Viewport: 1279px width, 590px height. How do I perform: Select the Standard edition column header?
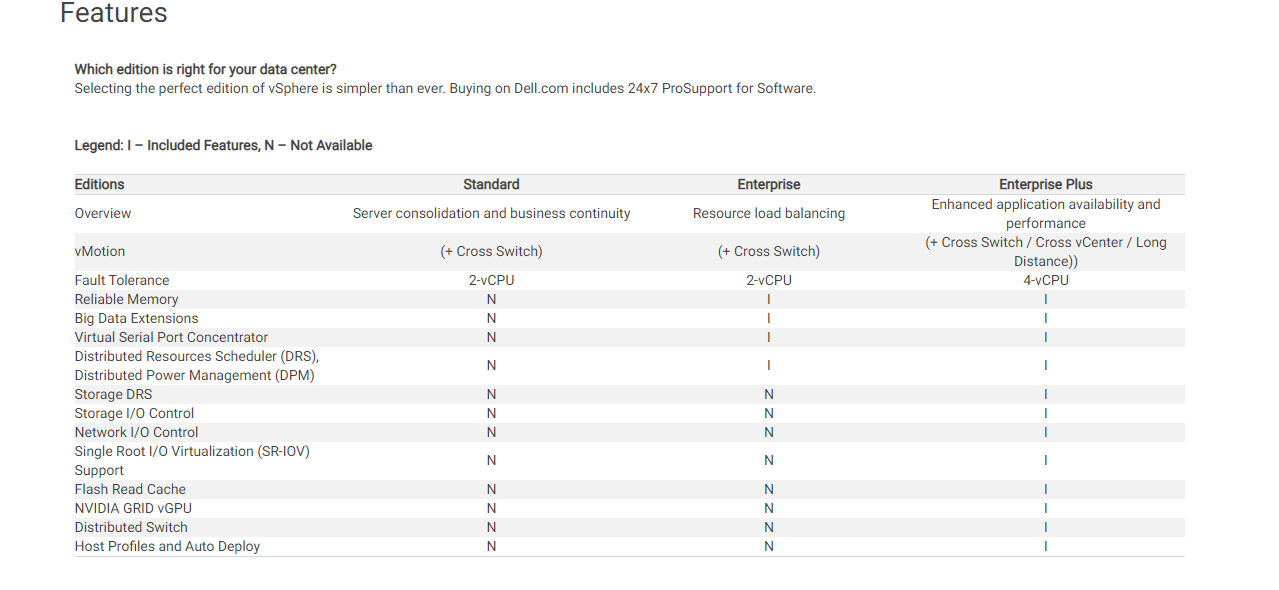coord(491,184)
